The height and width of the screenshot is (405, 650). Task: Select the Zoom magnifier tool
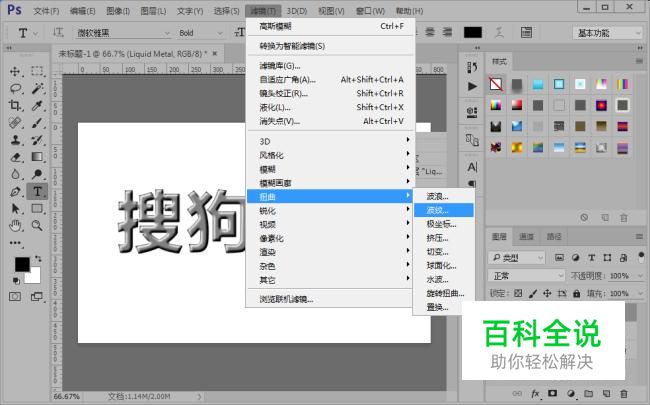click(37, 226)
